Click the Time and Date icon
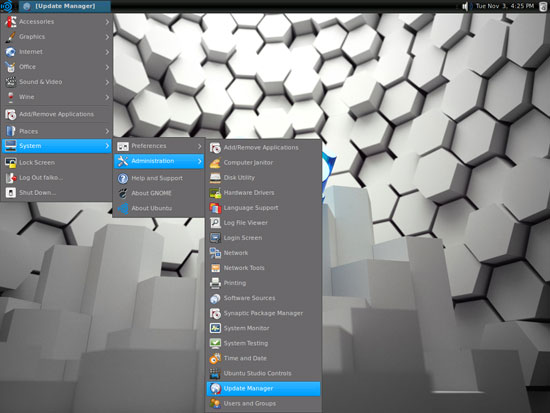Image resolution: width=550 pixels, height=413 pixels. (215, 358)
